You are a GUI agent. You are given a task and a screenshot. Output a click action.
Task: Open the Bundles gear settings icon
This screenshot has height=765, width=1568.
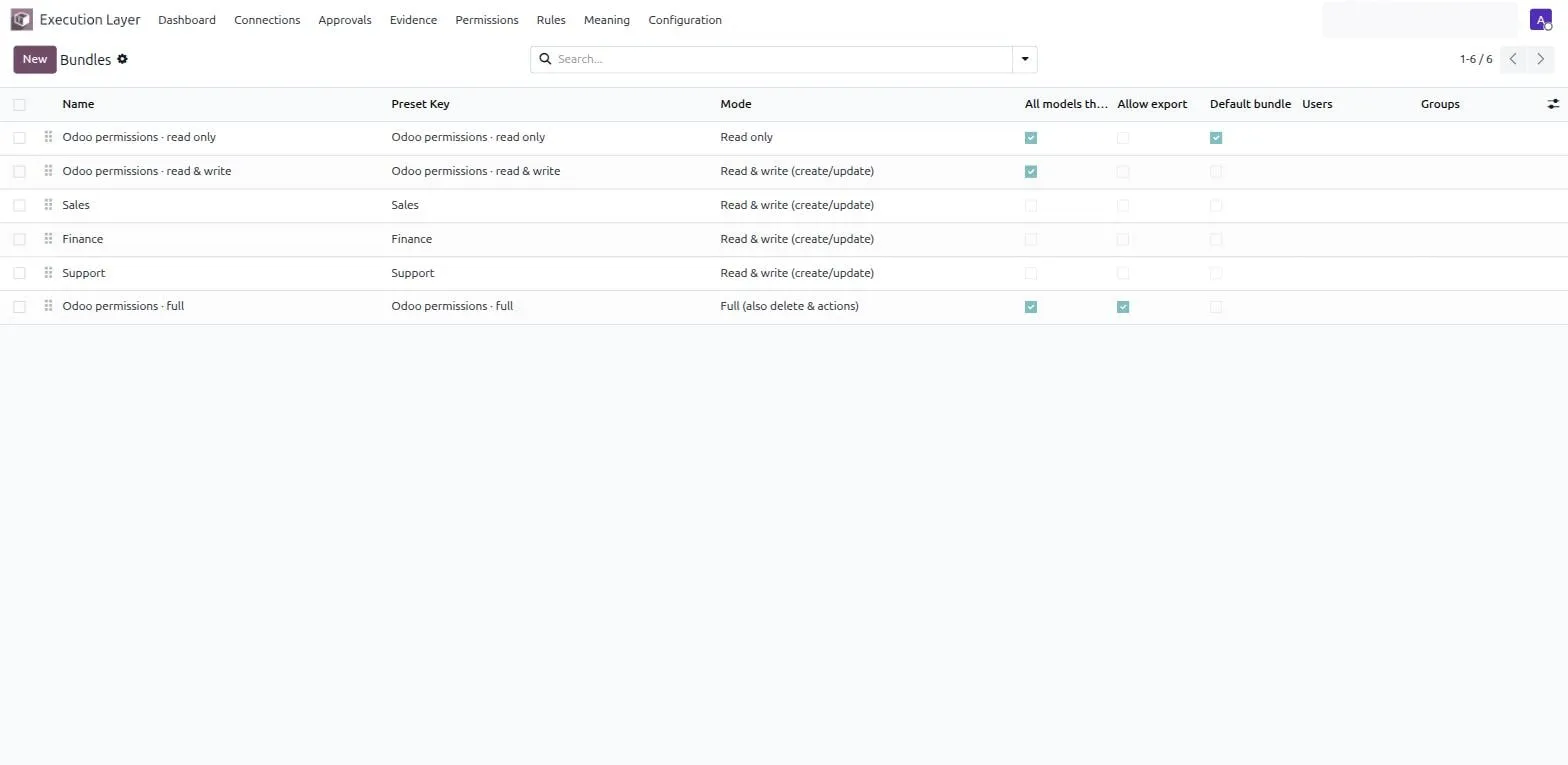point(122,59)
